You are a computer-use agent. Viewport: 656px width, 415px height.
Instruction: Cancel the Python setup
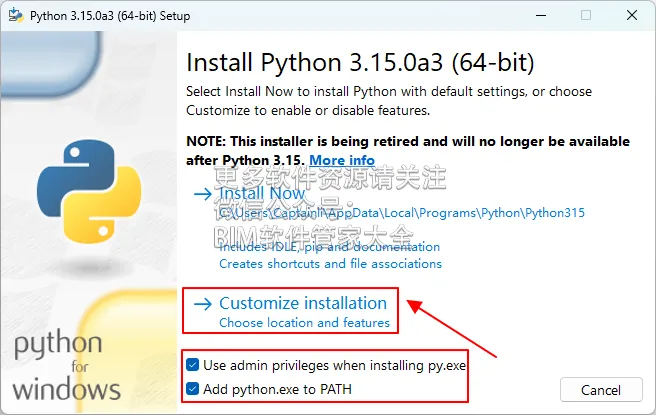[601, 390]
